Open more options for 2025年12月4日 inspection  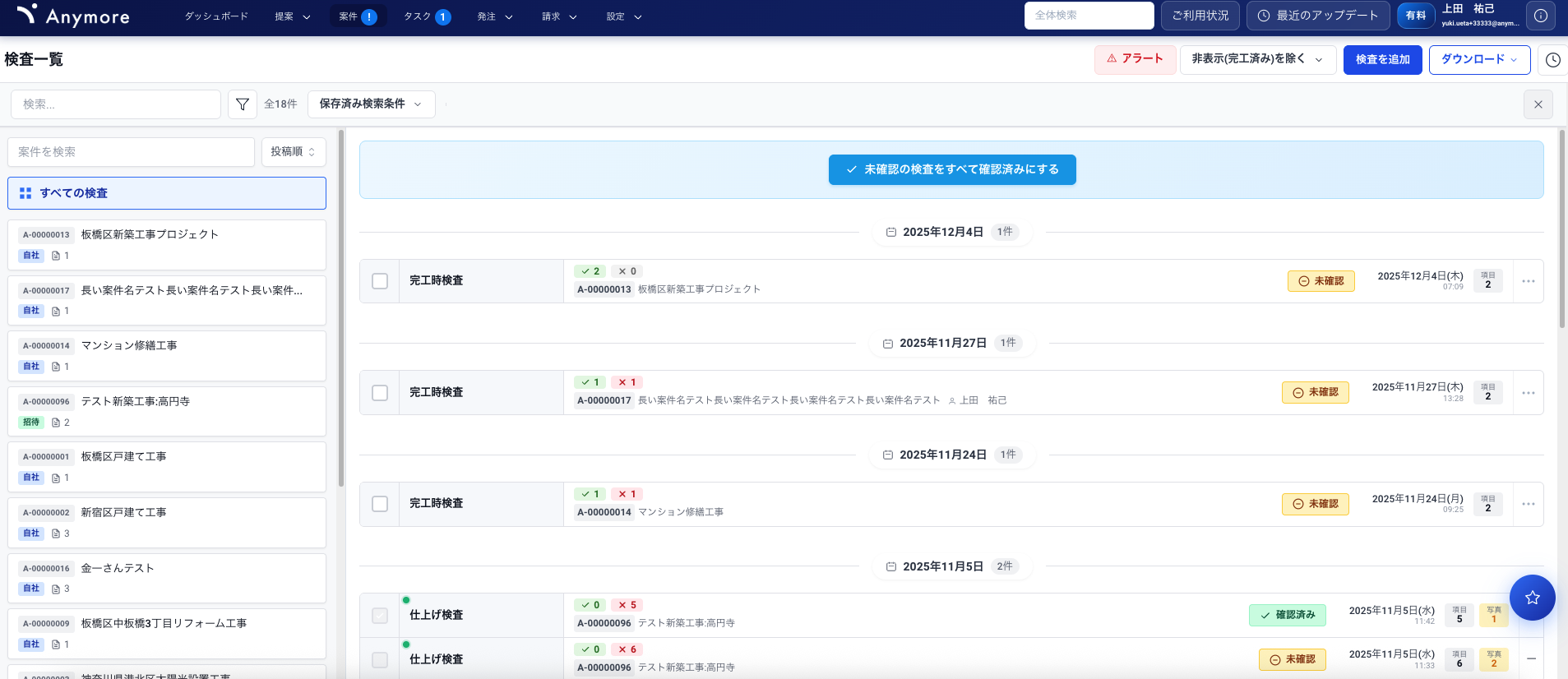tap(1528, 281)
